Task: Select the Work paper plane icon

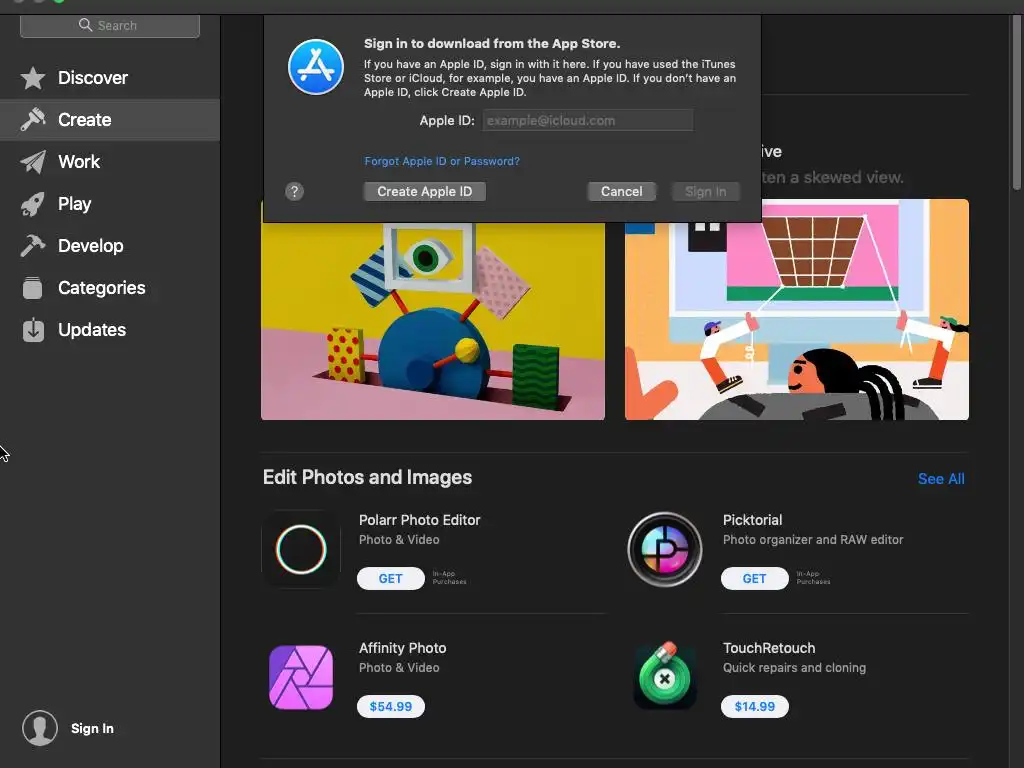Action: coord(33,162)
